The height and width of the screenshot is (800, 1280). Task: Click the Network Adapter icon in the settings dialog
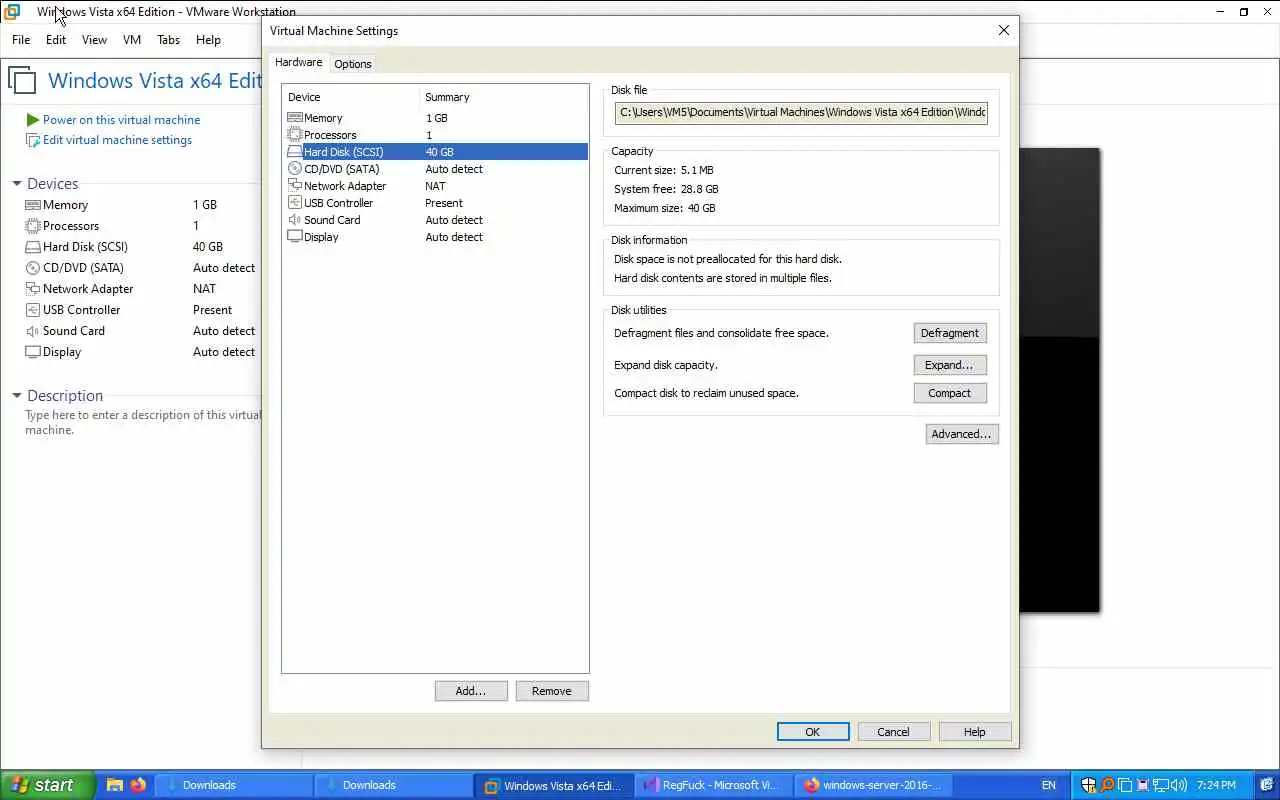294,186
